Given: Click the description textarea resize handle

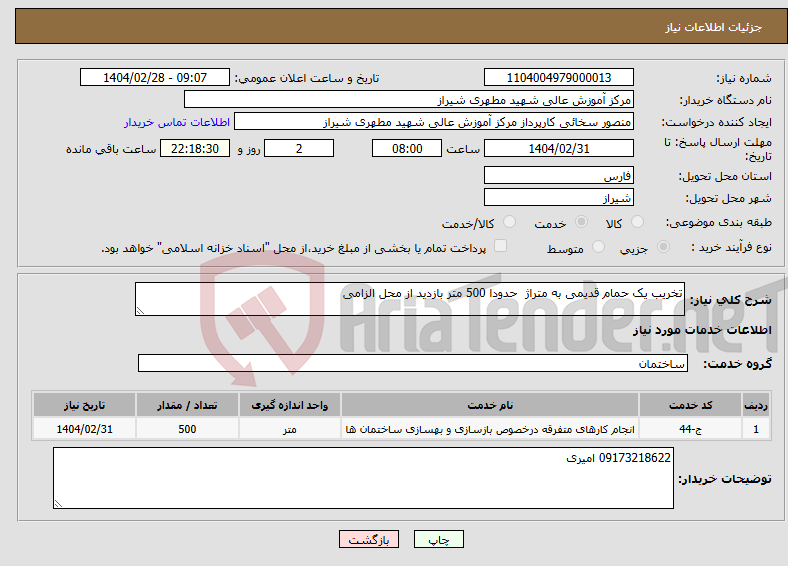Looking at the screenshot, I should [x=140, y=311].
